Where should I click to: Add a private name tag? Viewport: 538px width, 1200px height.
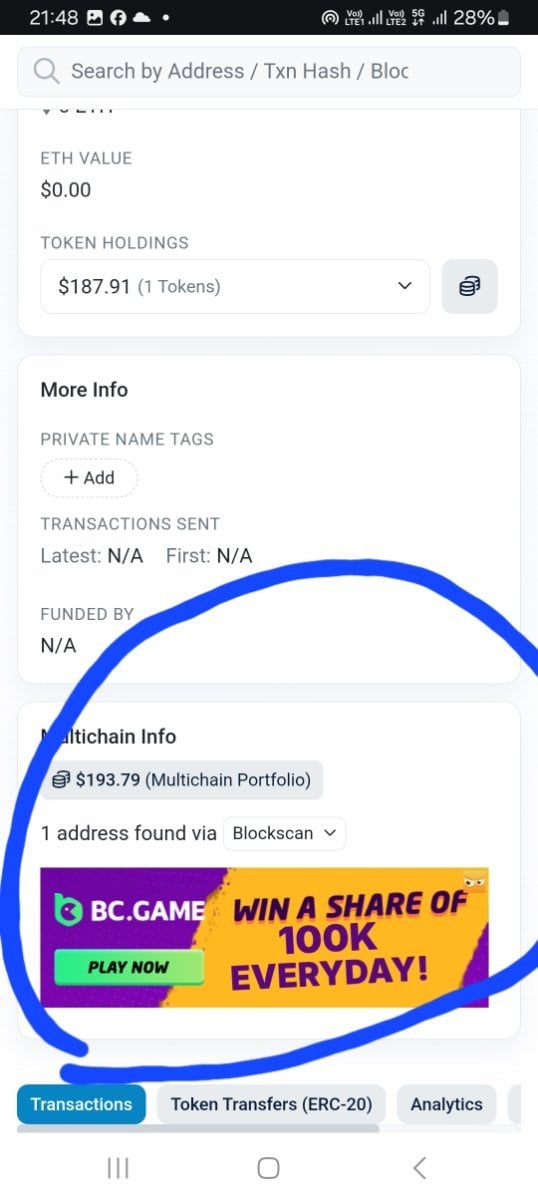(x=89, y=478)
